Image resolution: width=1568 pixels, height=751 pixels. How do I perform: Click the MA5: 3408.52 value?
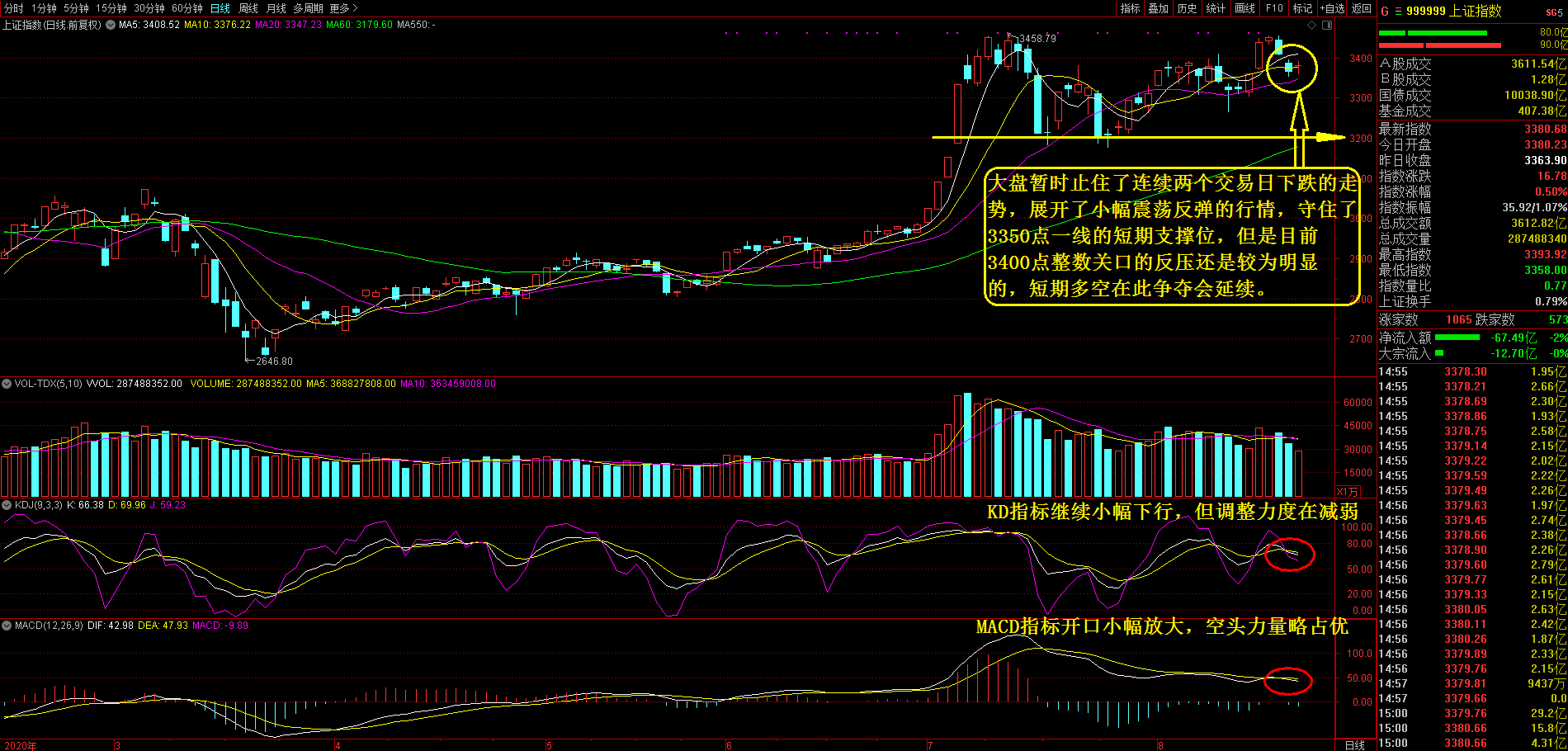tap(149, 25)
